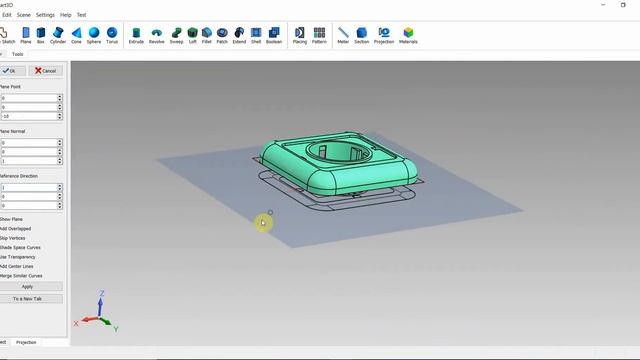This screenshot has width=640, height=360.
Task: Open the Projection tool in toolbar
Action: coord(384,35)
